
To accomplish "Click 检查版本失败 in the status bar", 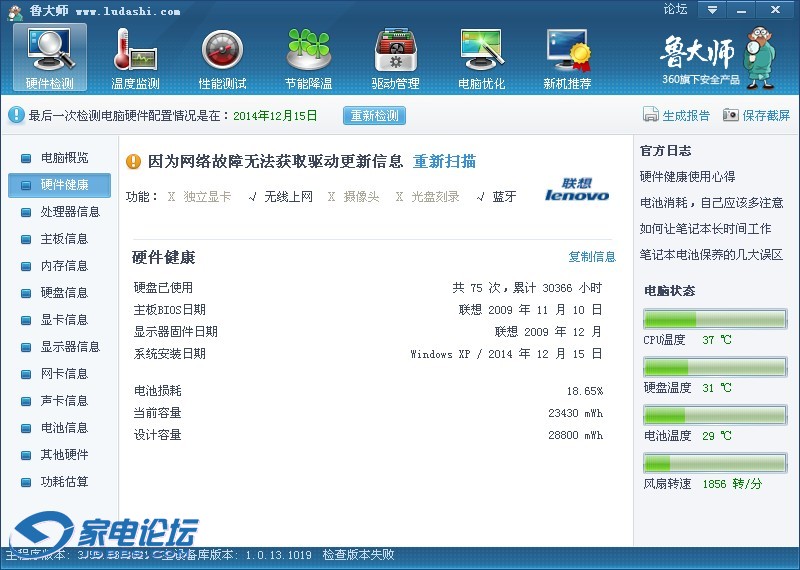I will click(358, 555).
